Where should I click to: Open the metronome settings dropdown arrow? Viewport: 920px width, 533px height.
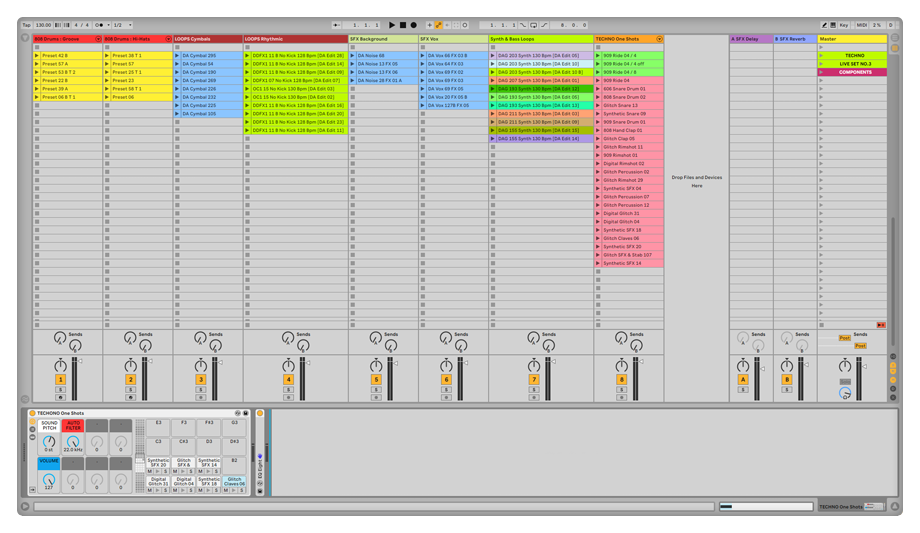coord(109,25)
